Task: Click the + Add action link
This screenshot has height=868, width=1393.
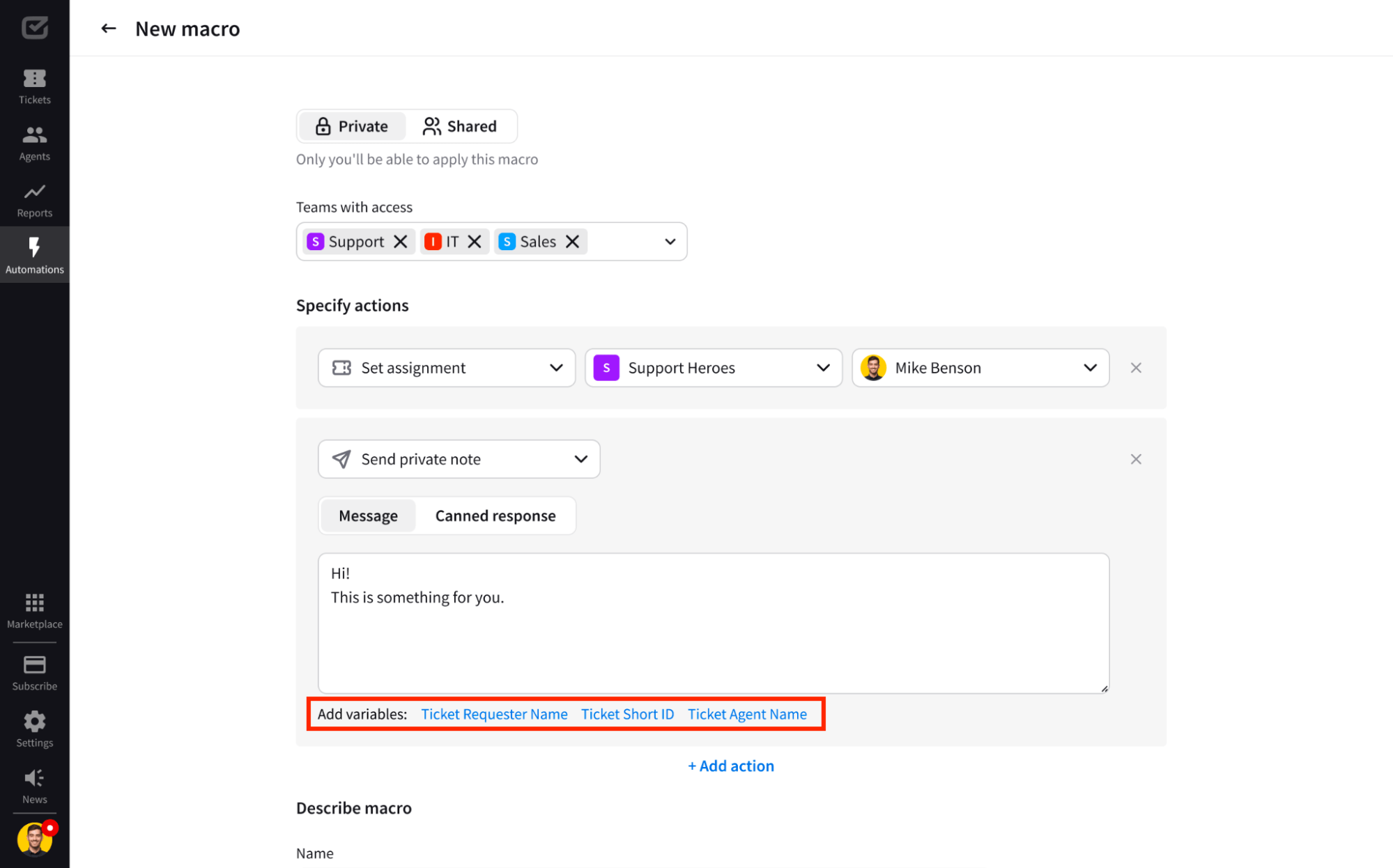Action: pos(731,766)
